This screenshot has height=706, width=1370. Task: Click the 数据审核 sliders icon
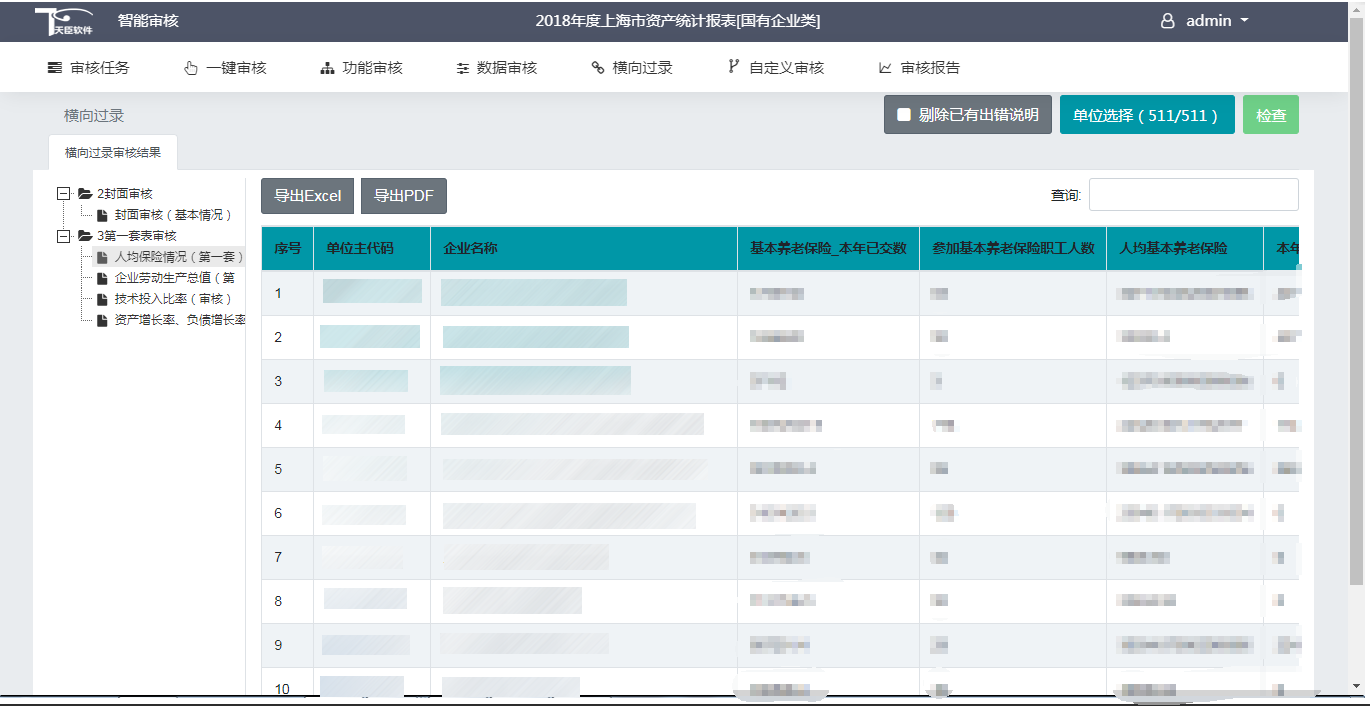click(462, 68)
